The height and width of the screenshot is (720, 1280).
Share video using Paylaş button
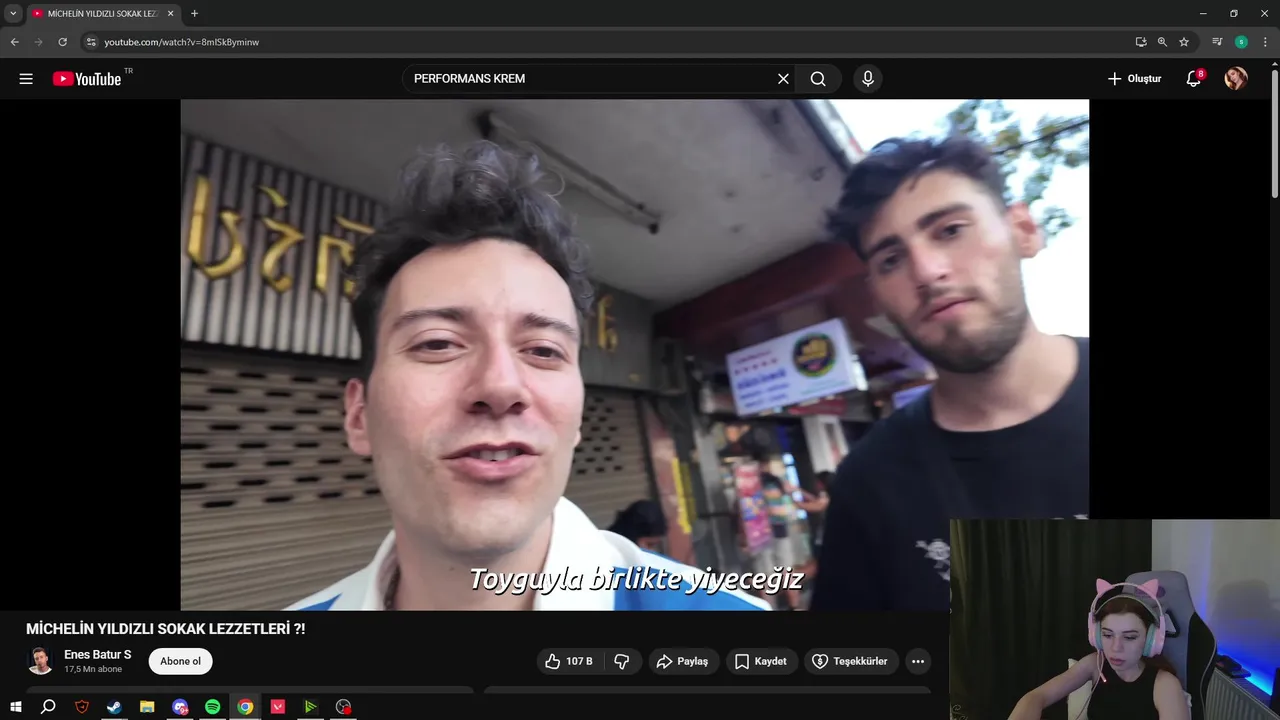682,661
